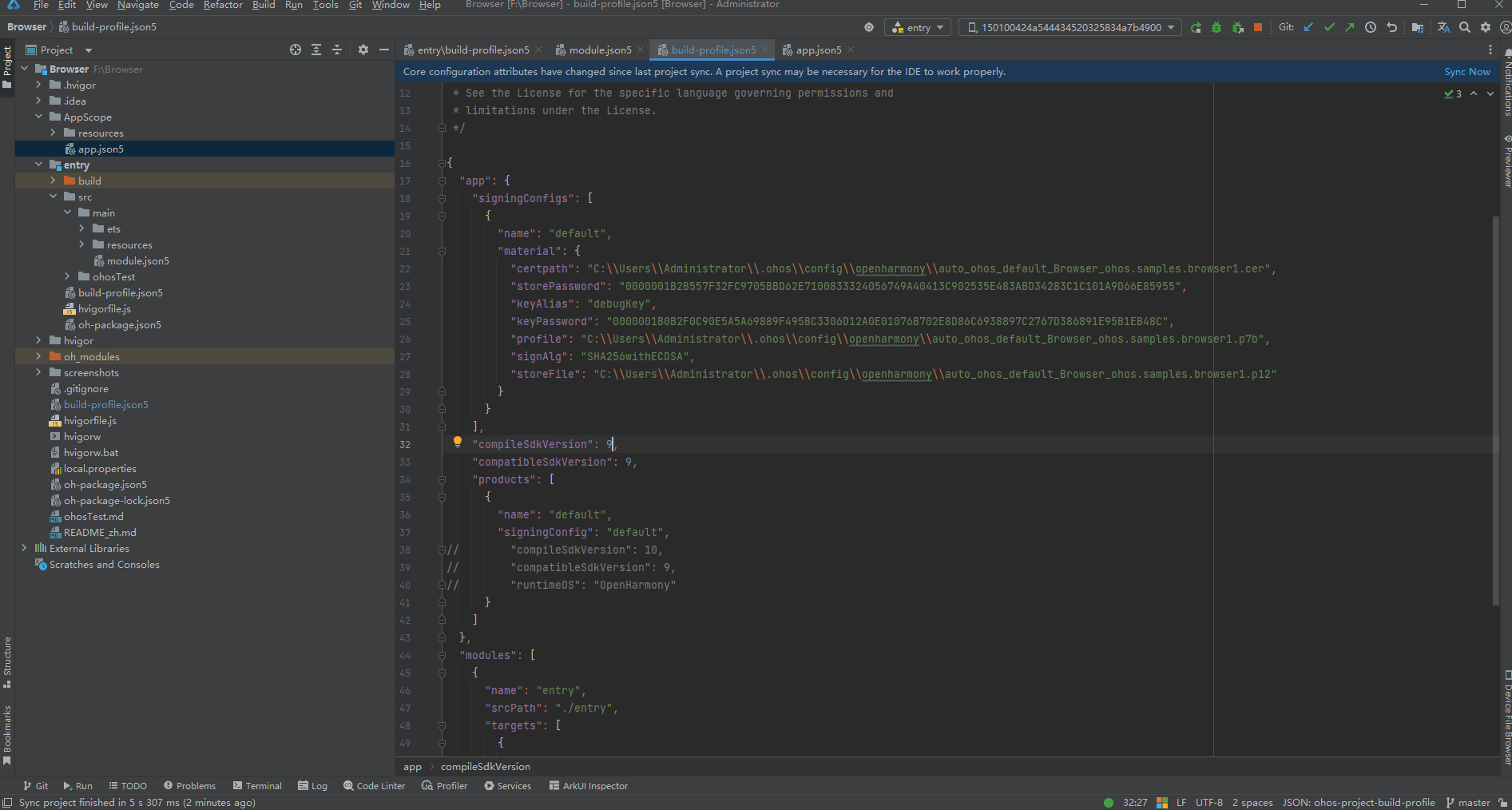Viewport: 1512px width, 810px height.
Task: Toggle the Code Linter tool window
Action: pyautogui.click(x=374, y=786)
